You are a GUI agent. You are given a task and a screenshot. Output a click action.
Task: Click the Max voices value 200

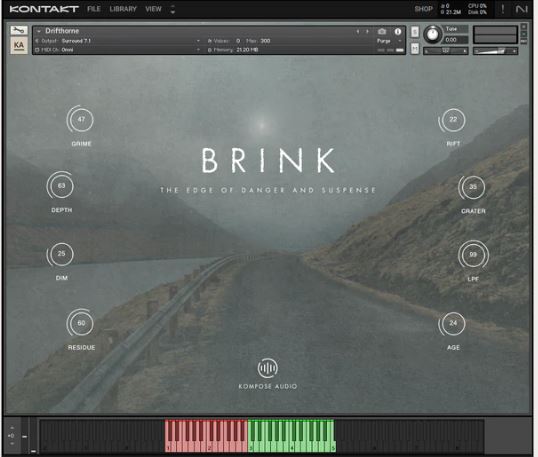pyautogui.click(x=265, y=41)
